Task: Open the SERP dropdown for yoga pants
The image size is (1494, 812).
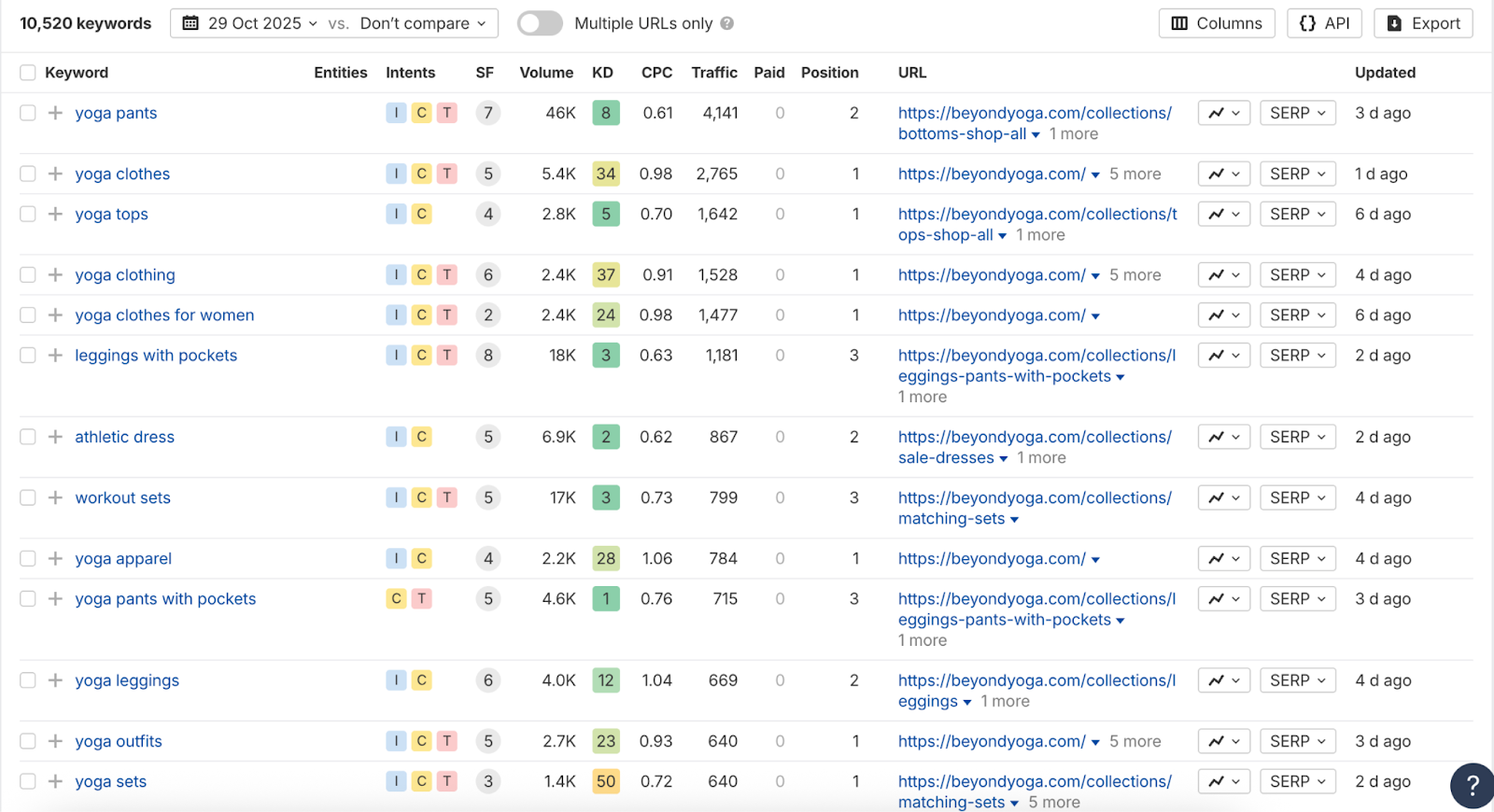Action: coord(1298,113)
